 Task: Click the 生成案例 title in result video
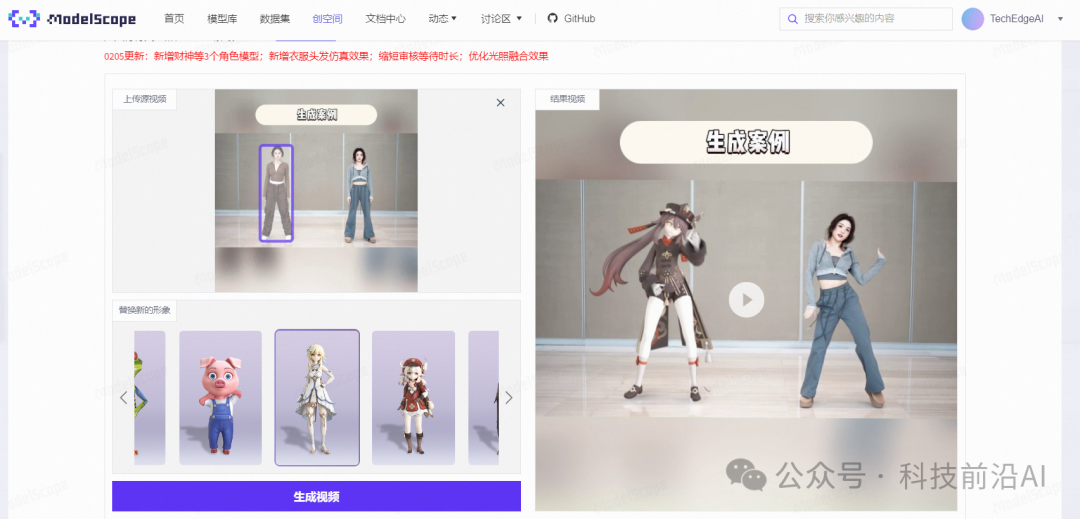click(747, 142)
